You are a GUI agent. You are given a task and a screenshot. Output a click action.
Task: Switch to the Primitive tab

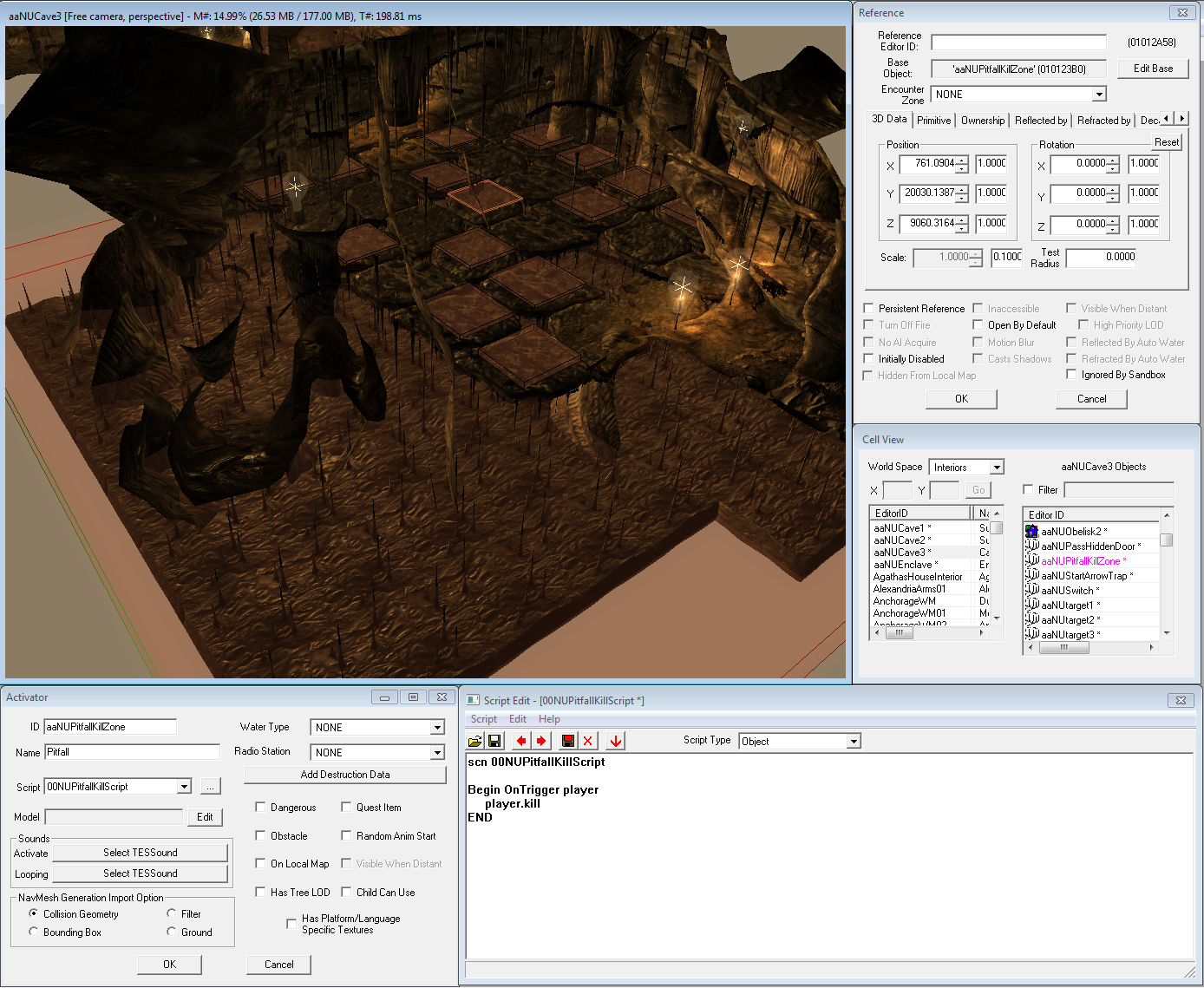tap(933, 121)
